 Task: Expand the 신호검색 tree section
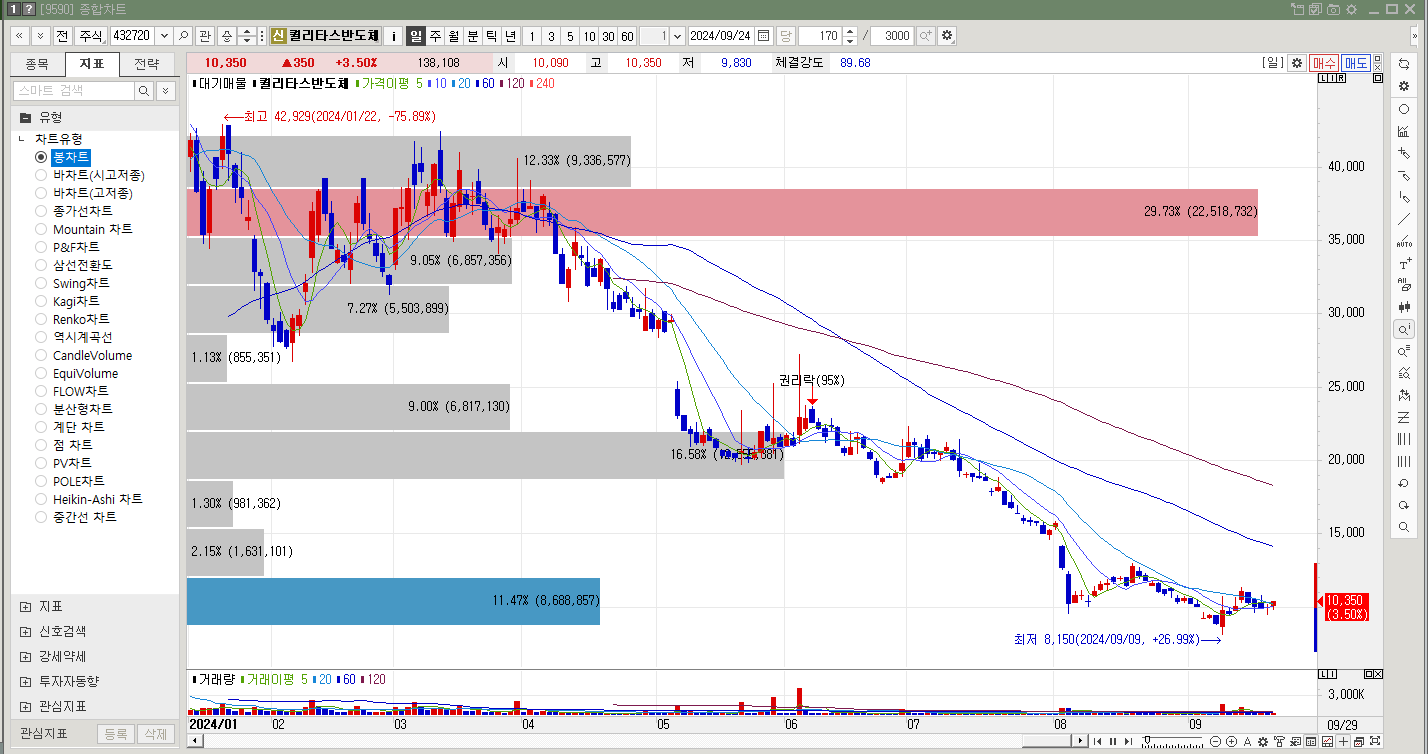click(x=25, y=631)
